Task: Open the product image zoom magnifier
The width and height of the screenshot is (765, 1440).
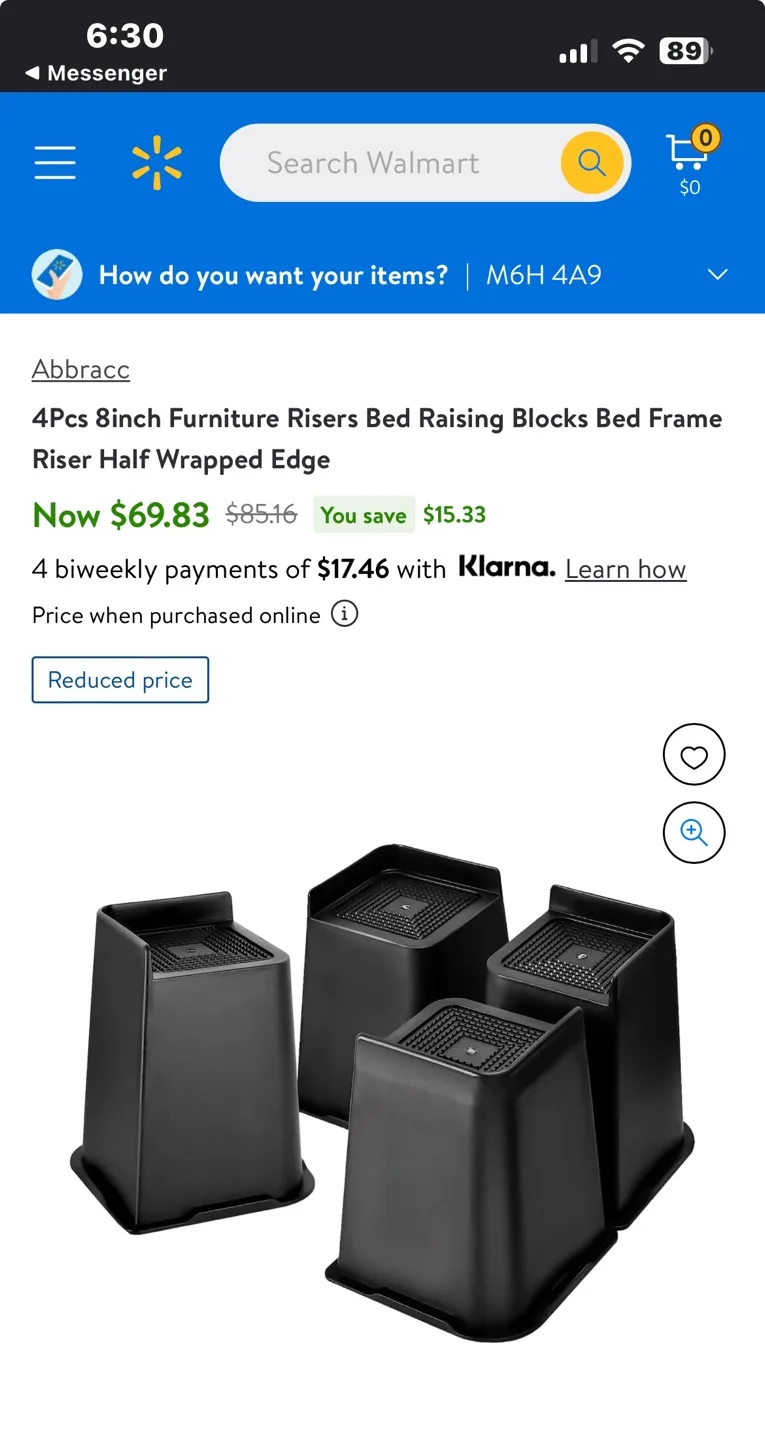Action: pos(694,832)
